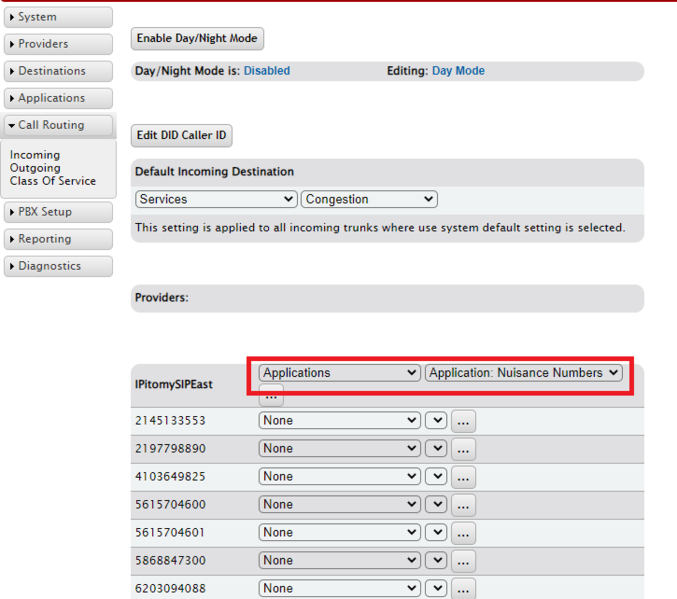The image size is (677, 599).
Task: Open the small dropdown for DID 2145133553
Action: (x=436, y=421)
